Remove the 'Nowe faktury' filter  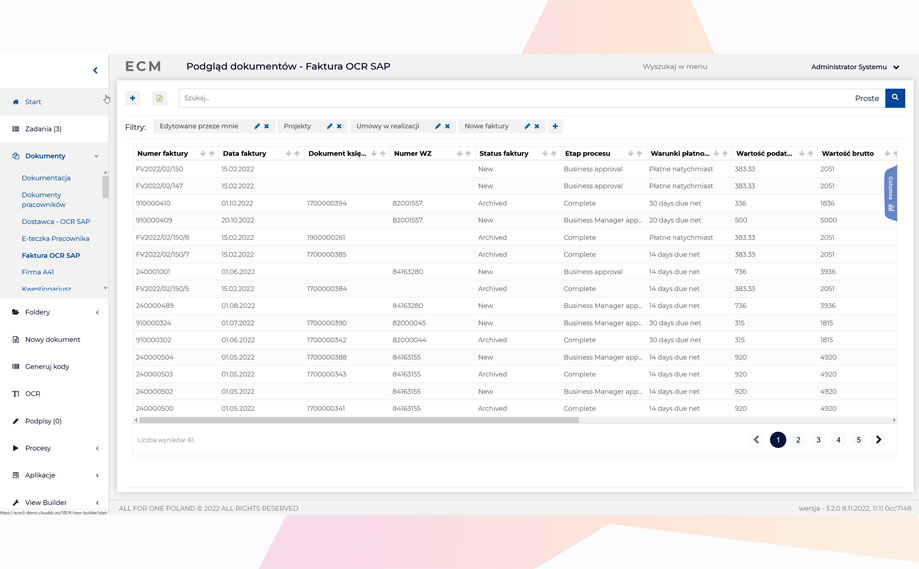(x=537, y=127)
